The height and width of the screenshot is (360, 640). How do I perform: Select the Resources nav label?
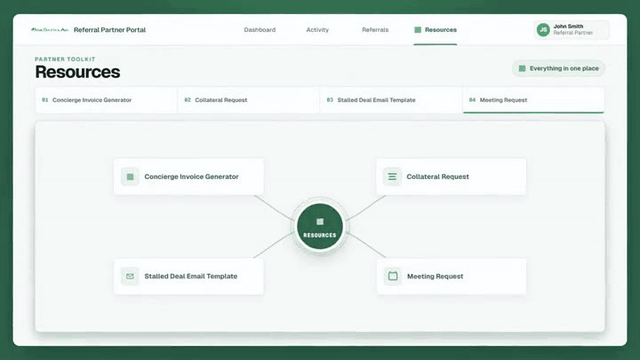(x=440, y=30)
